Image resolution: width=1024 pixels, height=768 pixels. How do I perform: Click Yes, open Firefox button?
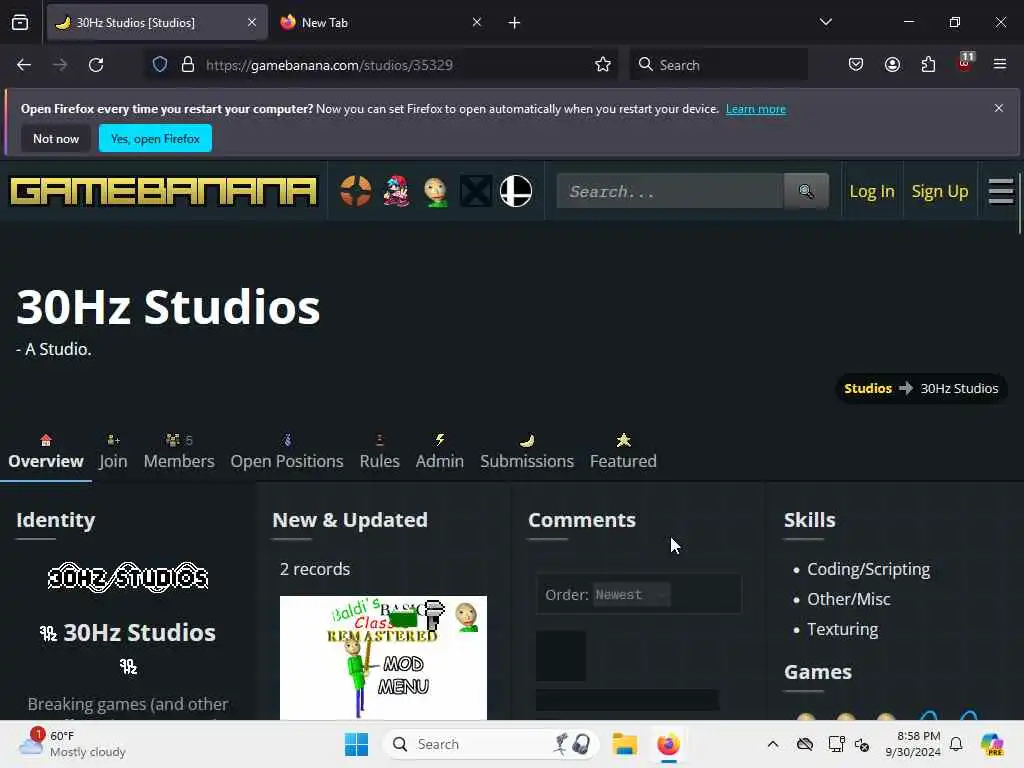pyautogui.click(x=155, y=138)
